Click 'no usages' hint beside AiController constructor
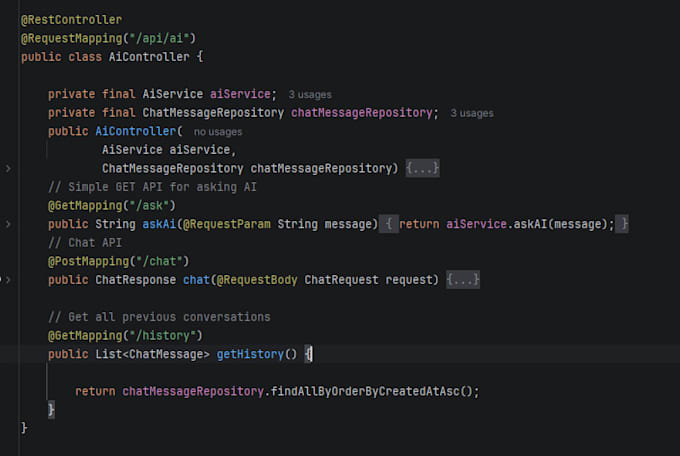 pos(218,132)
